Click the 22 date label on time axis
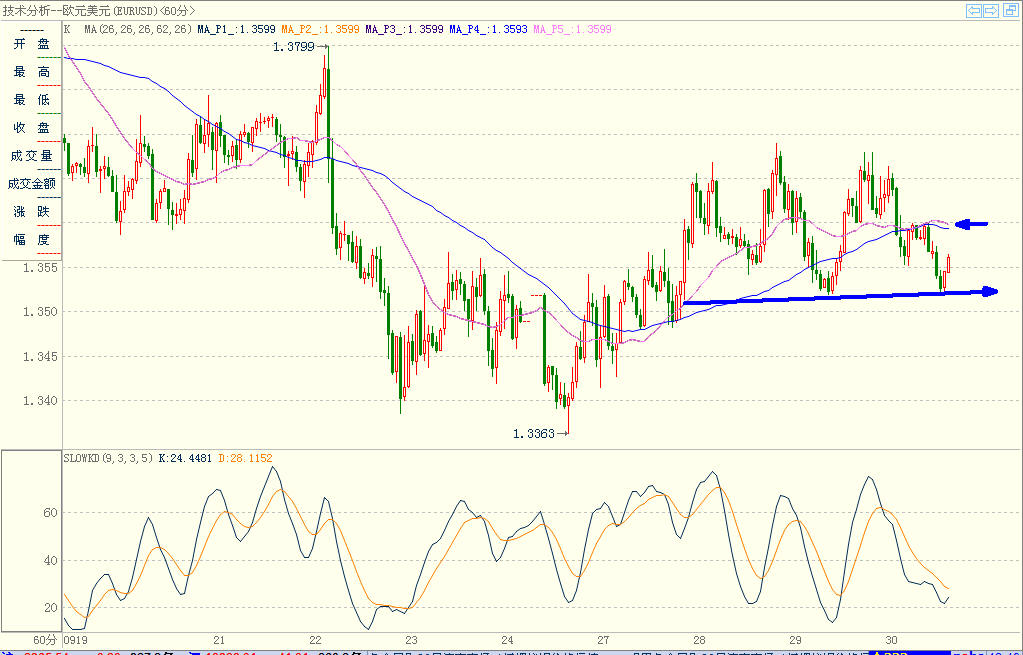Image resolution: width=1023 pixels, height=655 pixels. pos(315,641)
